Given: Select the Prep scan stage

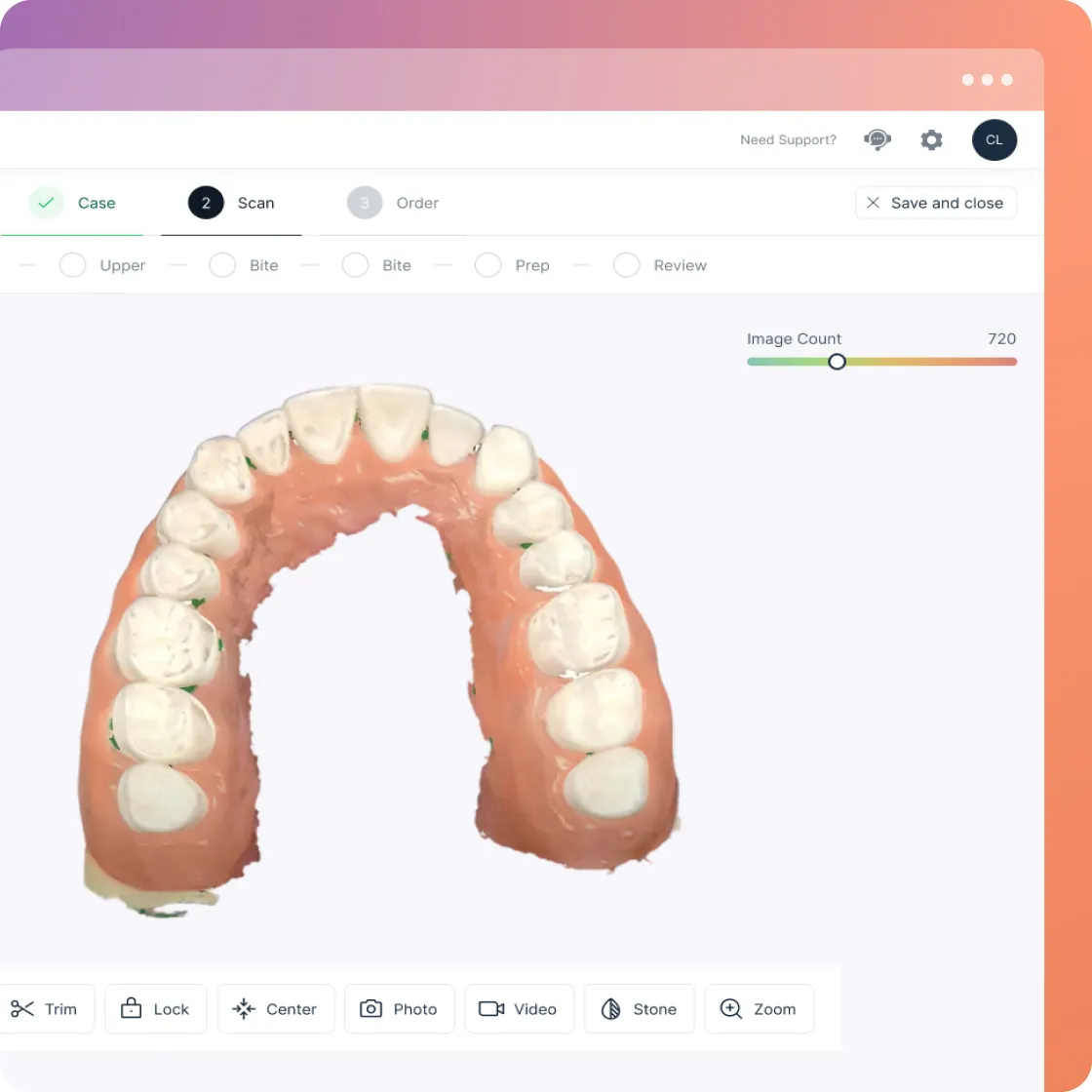Looking at the screenshot, I should [x=512, y=265].
